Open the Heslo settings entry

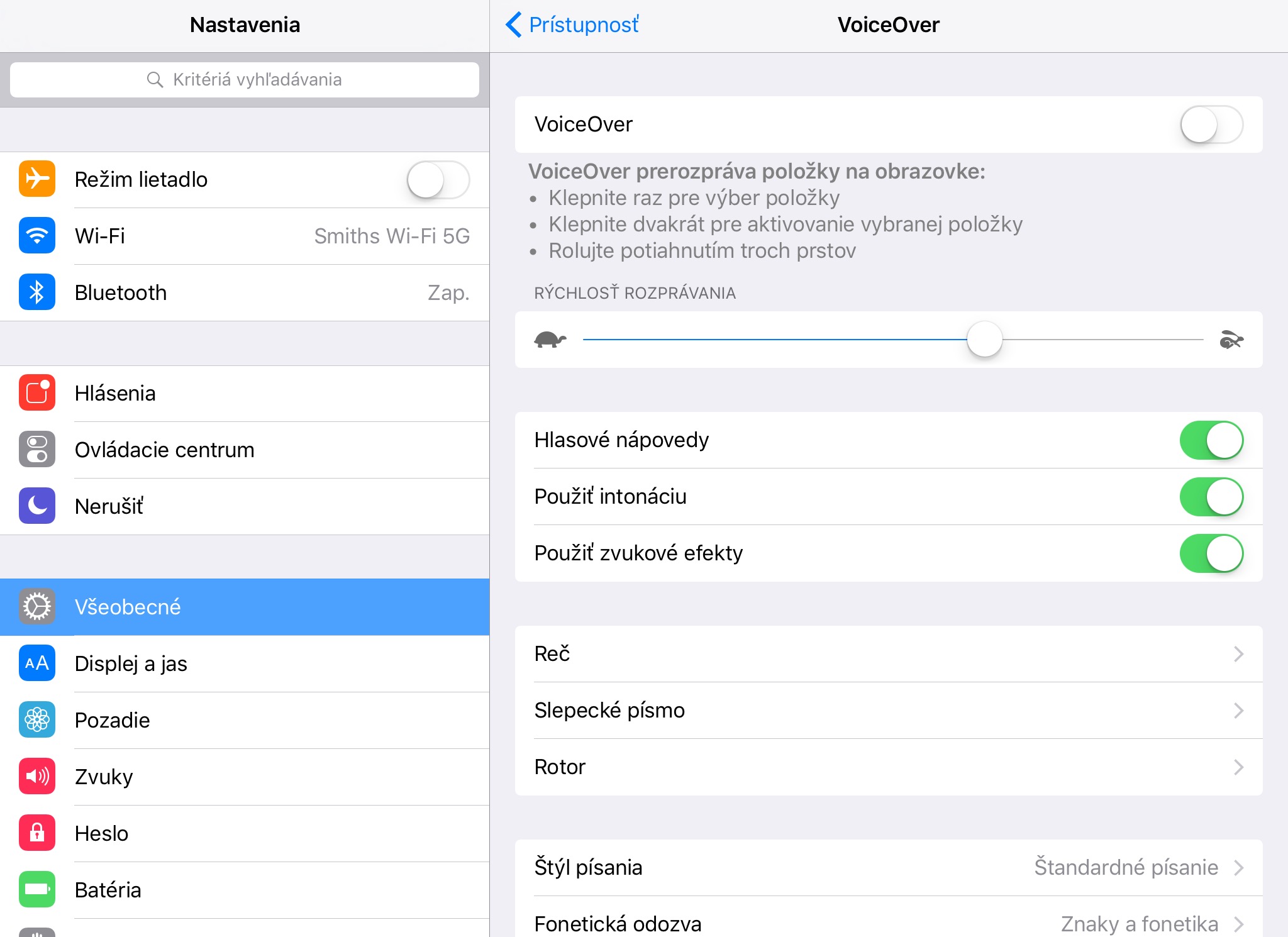point(245,833)
